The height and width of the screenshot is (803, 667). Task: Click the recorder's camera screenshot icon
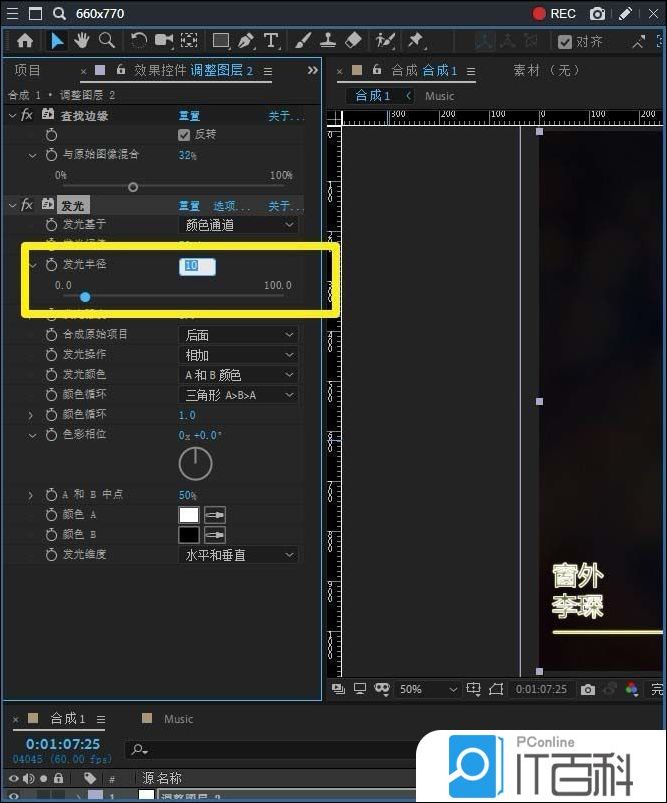click(597, 14)
